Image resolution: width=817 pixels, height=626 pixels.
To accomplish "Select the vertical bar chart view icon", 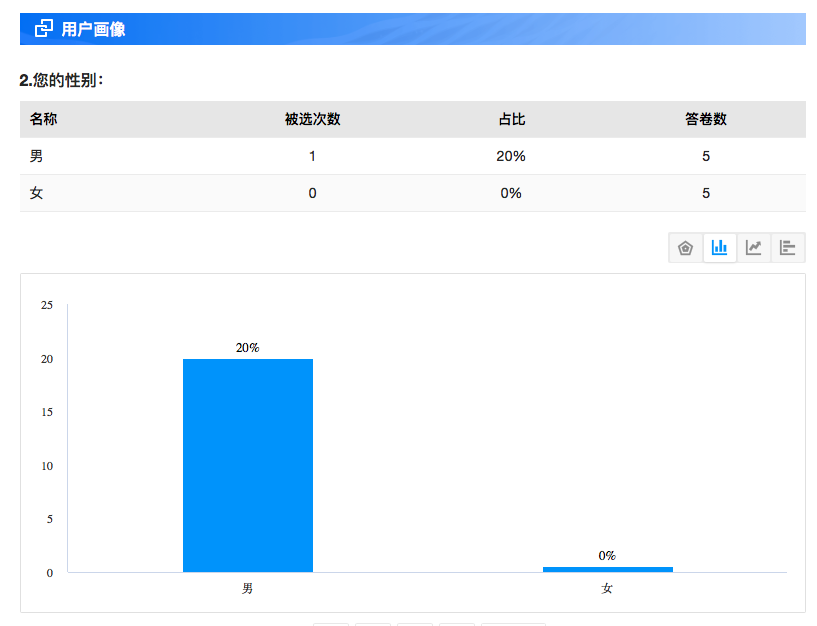I will (x=720, y=248).
